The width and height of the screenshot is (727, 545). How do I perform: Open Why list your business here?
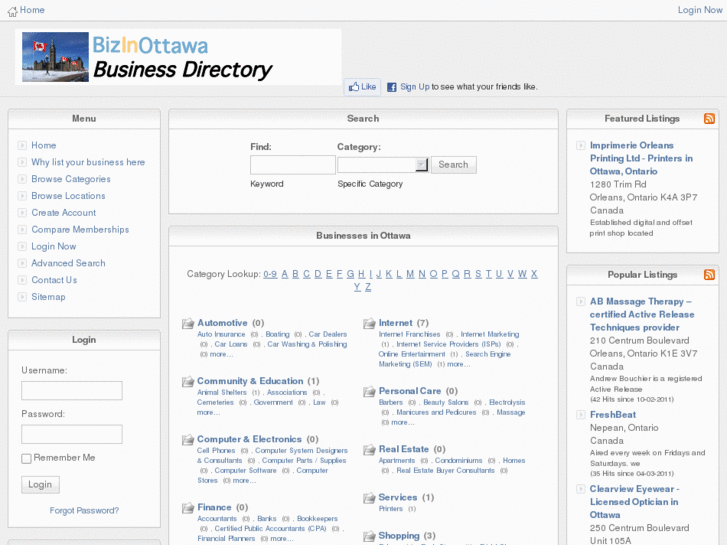click(x=88, y=162)
